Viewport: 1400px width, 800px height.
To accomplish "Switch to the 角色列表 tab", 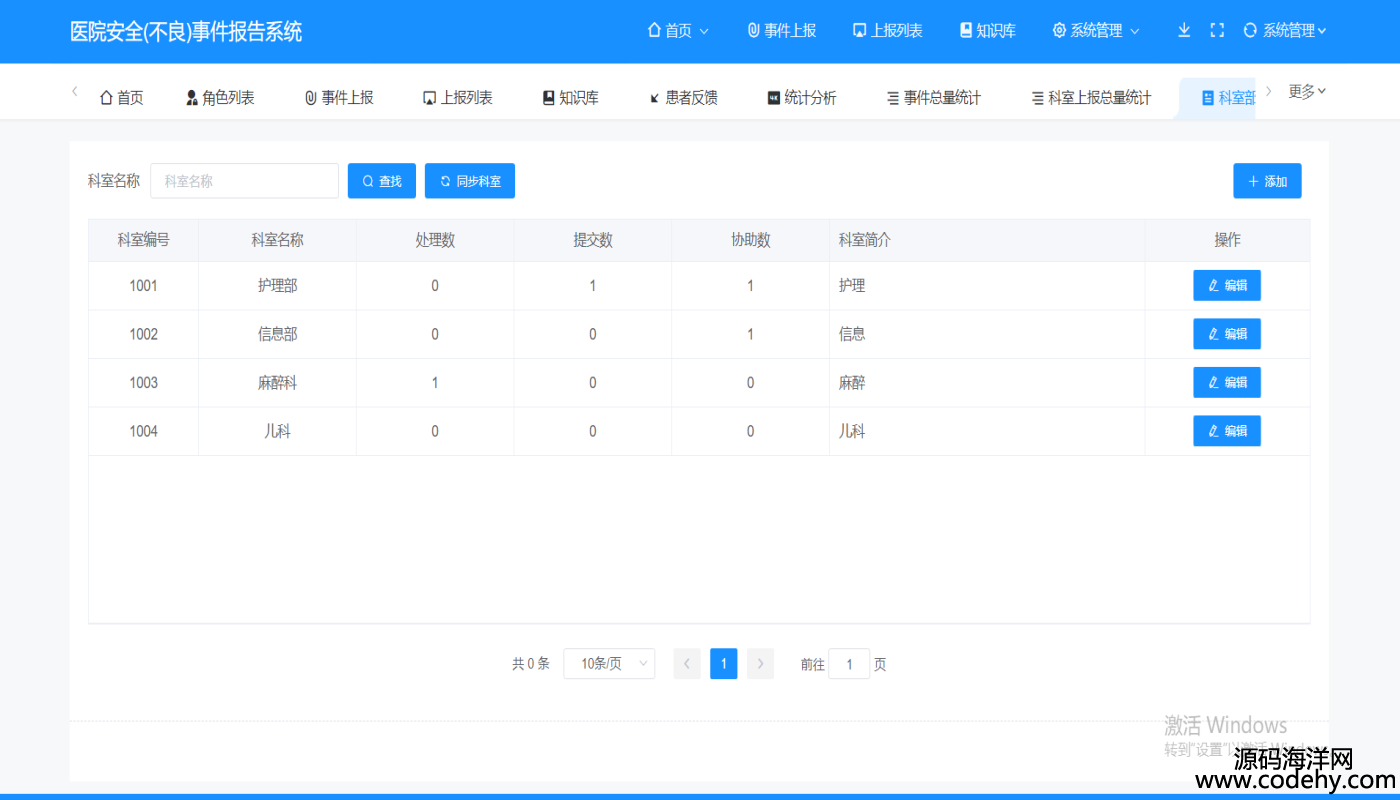I will point(220,97).
